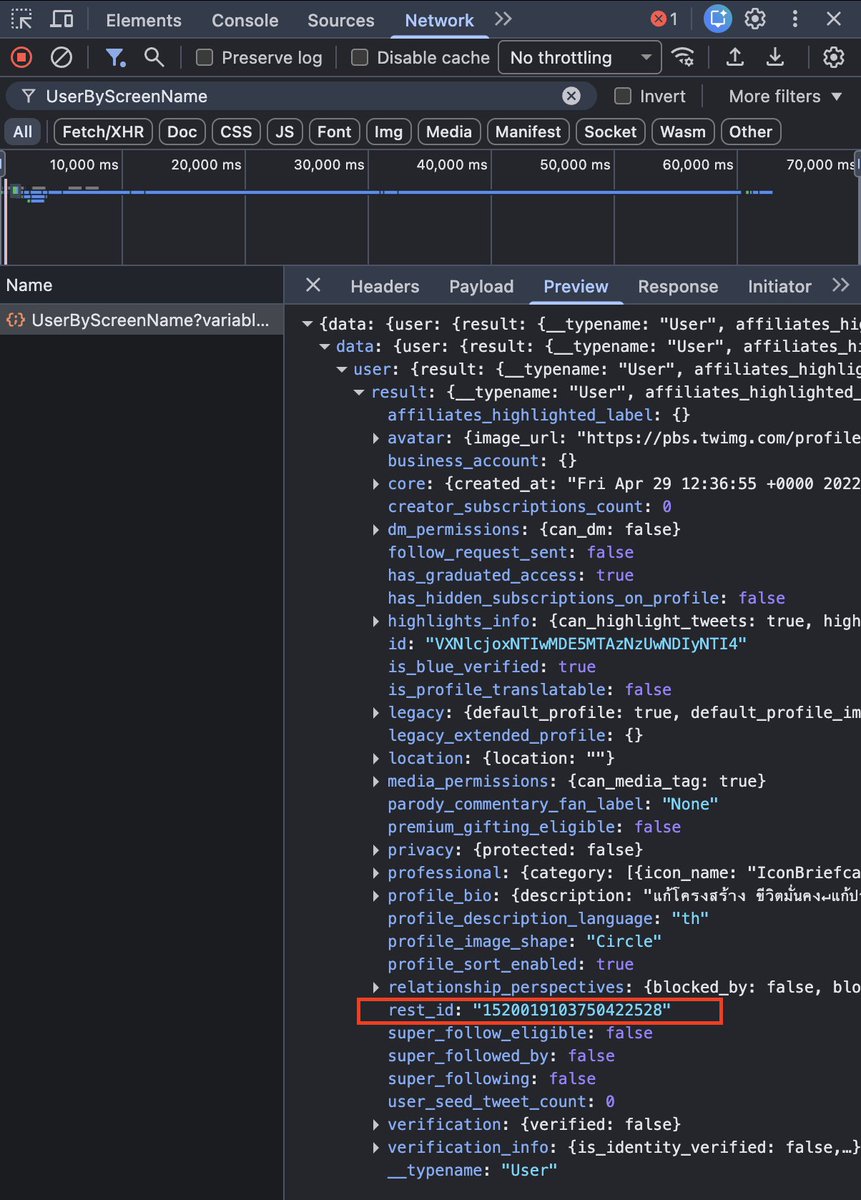Open network search magnifier

[154, 57]
